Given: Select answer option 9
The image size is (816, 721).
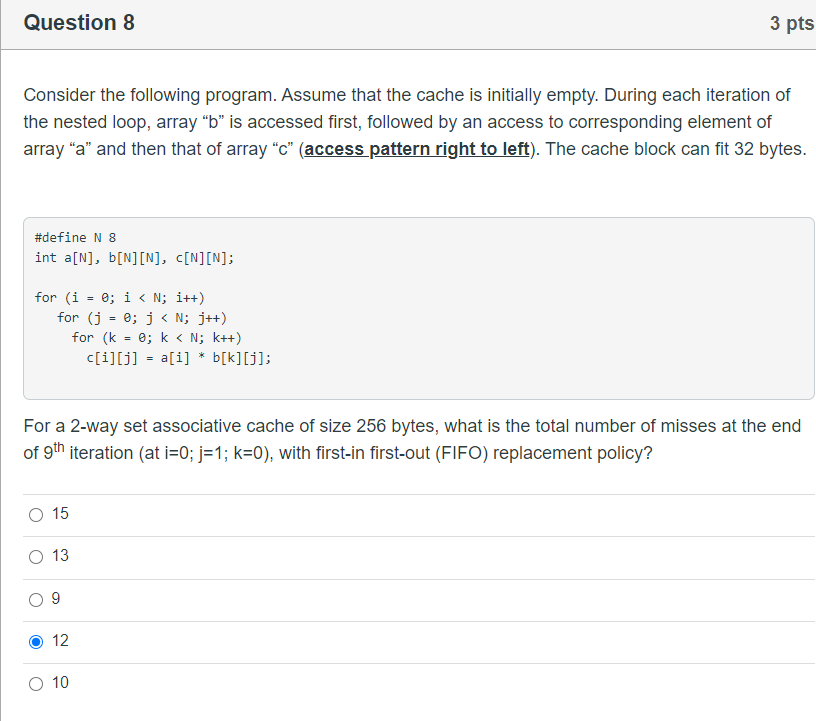Looking at the screenshot, I should (x=36, y=598).
